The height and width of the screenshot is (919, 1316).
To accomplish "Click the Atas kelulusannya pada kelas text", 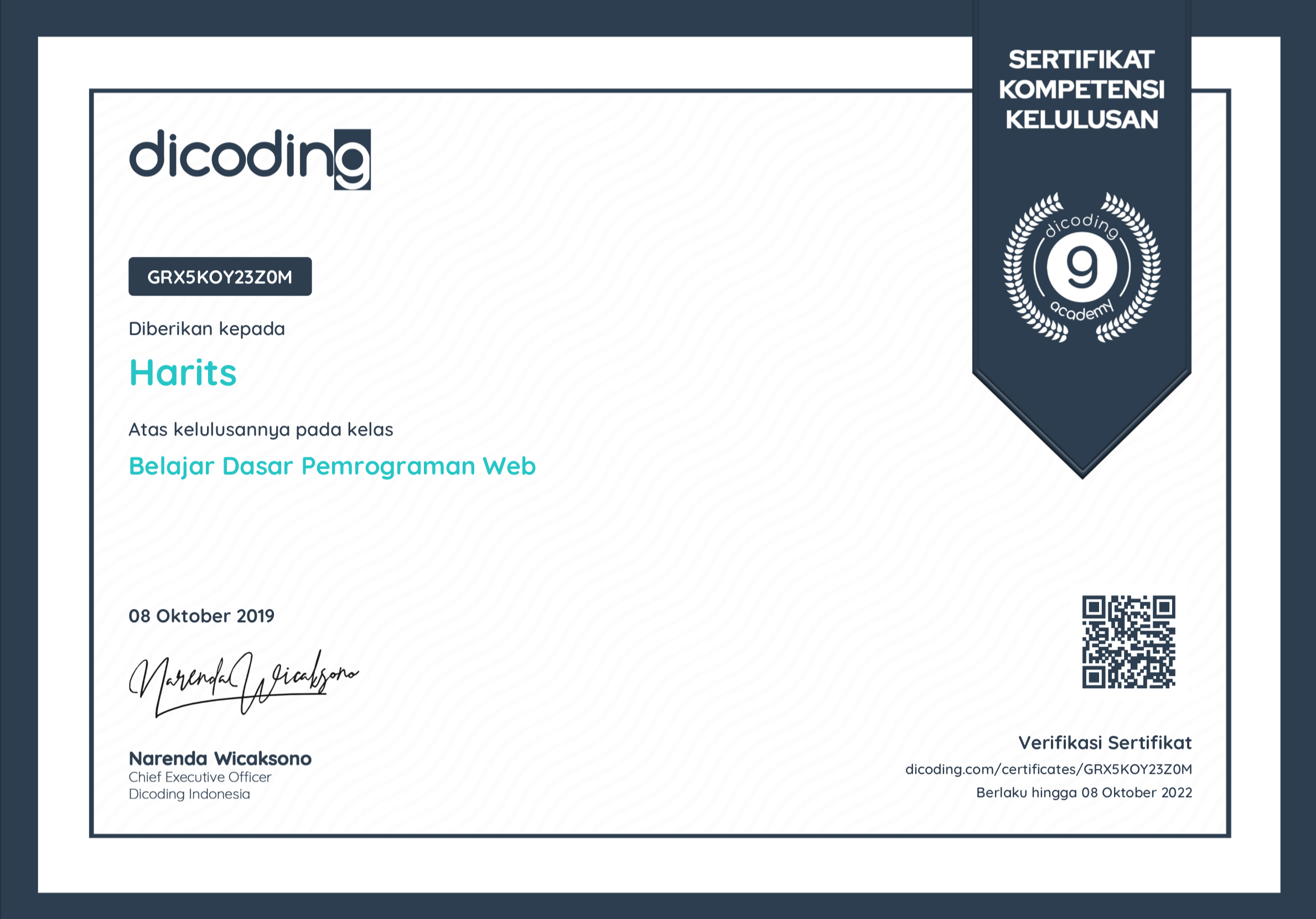I will (261, 430).
